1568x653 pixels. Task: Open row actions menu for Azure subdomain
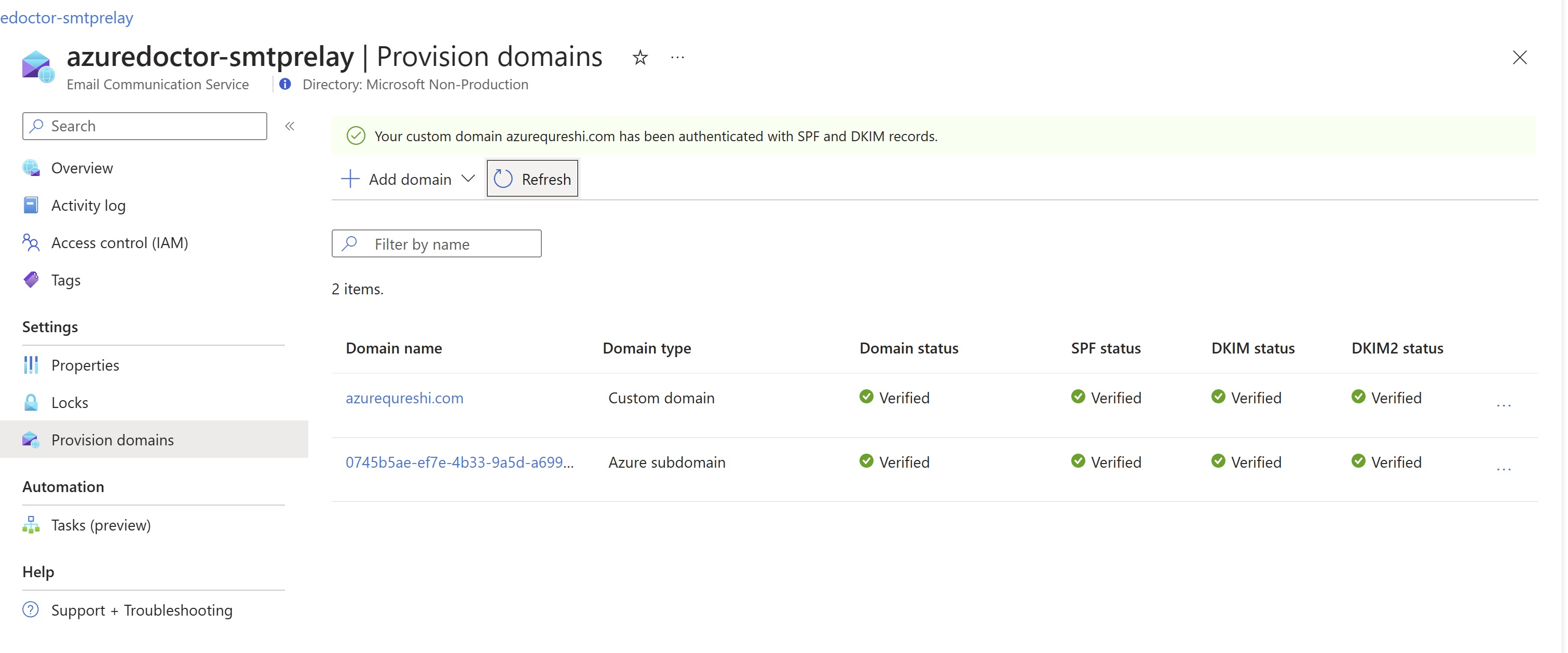(1503, 468)
